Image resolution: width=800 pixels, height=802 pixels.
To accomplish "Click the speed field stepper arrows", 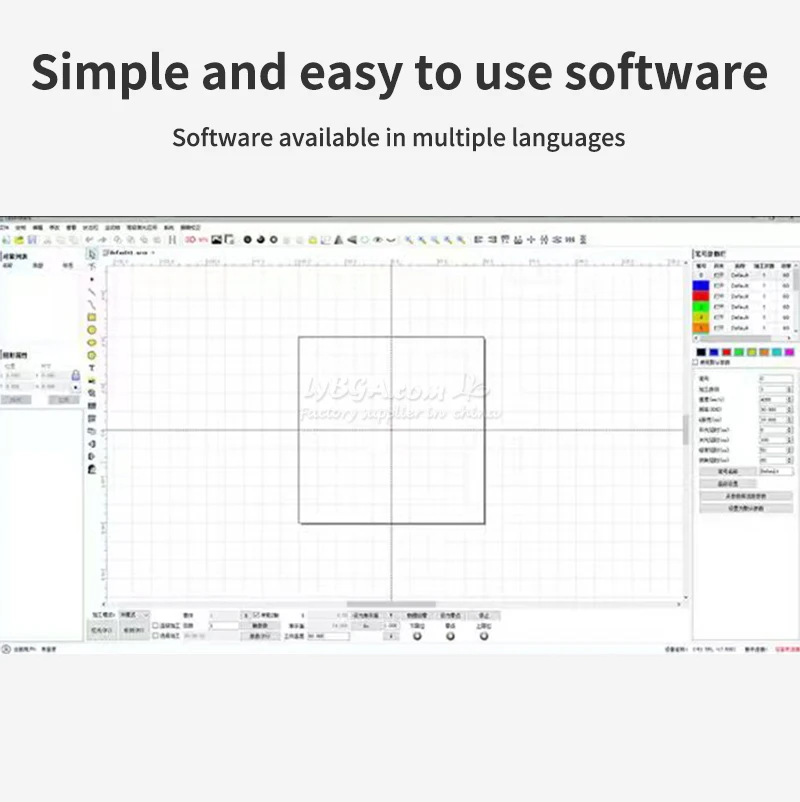I will (789, 399).
